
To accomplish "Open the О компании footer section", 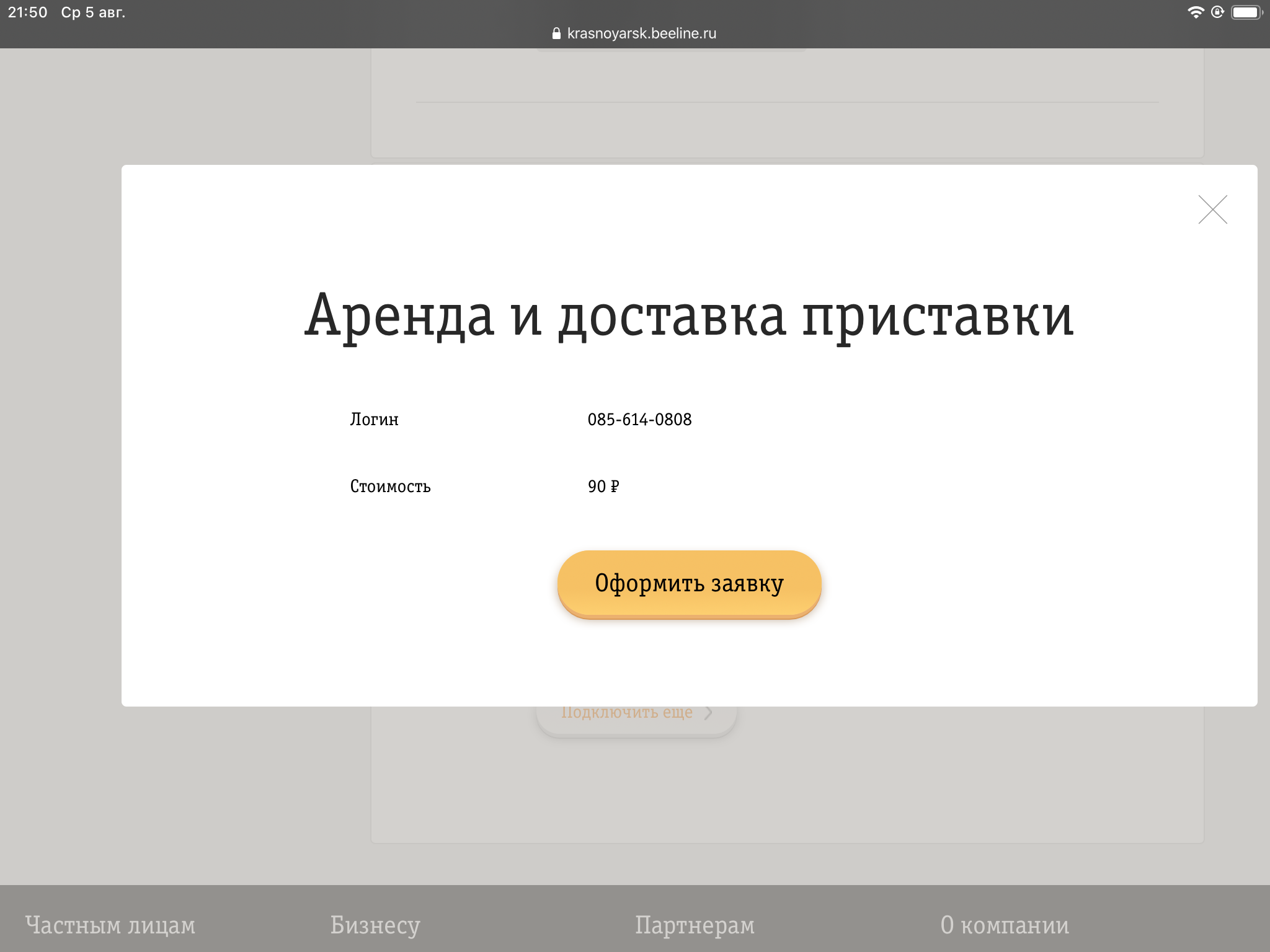I will [x=1005, y=925].
